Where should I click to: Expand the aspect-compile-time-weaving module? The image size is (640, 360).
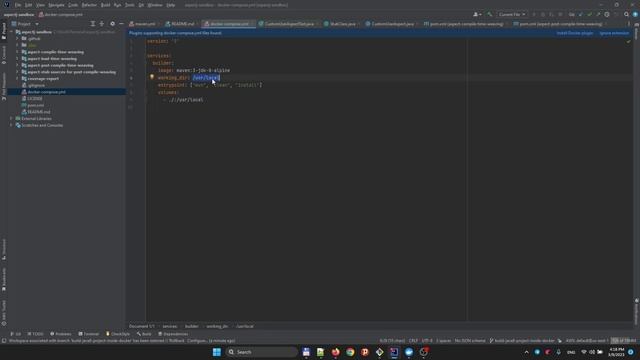(17, 52)
